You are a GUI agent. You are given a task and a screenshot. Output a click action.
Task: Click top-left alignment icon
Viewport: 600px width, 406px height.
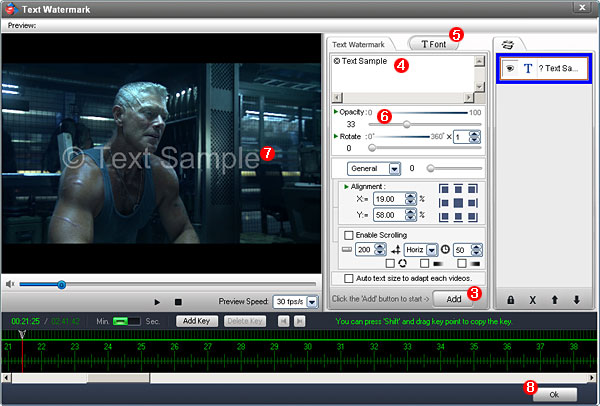(x=443, y=189)
